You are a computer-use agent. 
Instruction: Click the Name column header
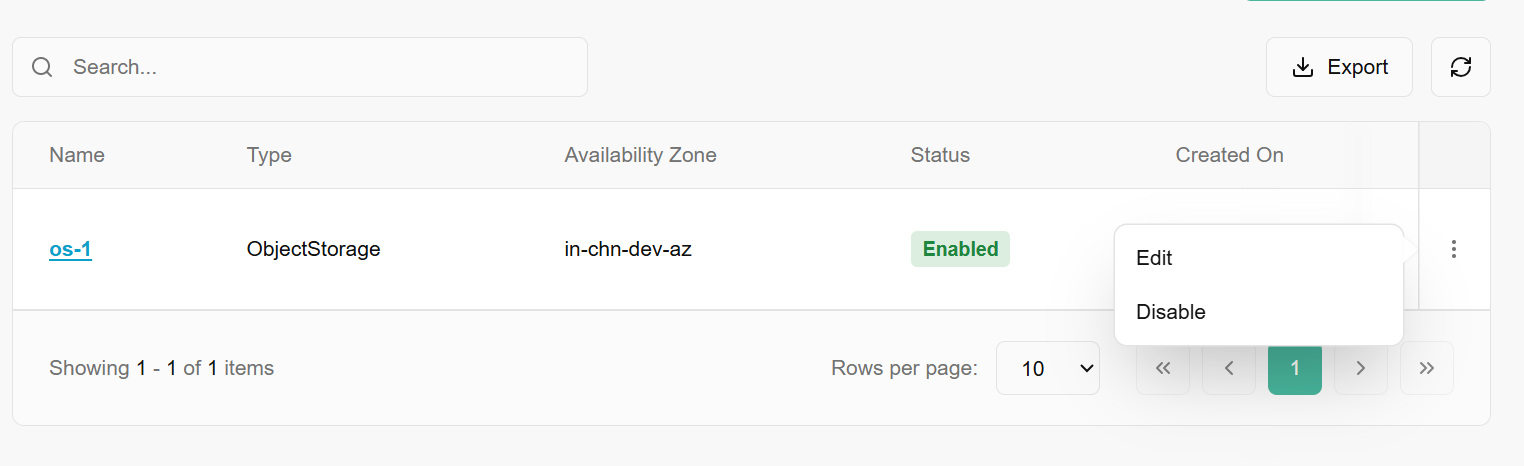pyautogui.click(x=77, y=155)
